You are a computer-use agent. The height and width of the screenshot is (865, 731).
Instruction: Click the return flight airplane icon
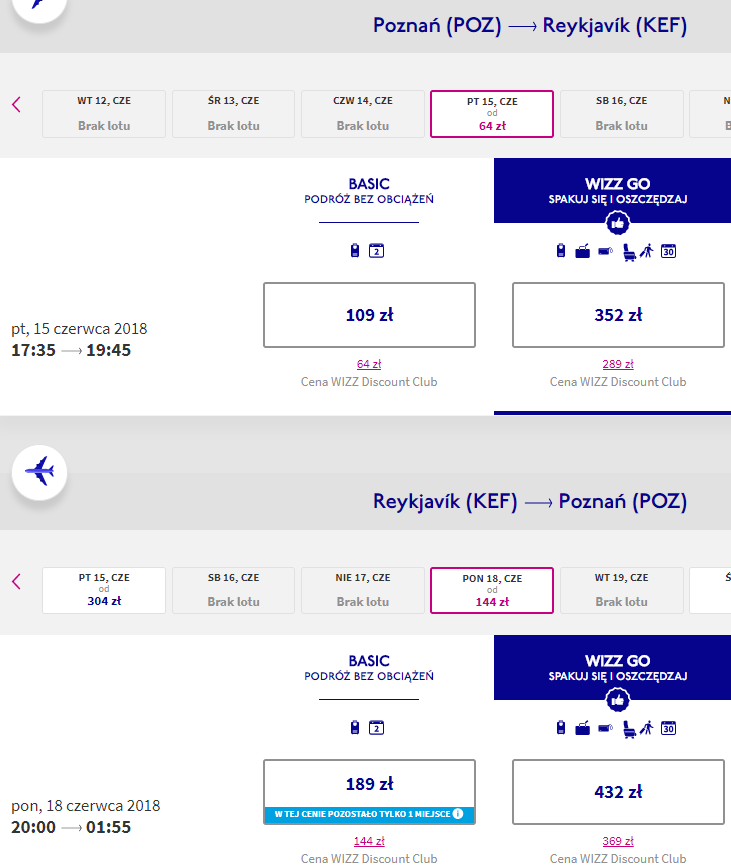(x=40, y=472)
